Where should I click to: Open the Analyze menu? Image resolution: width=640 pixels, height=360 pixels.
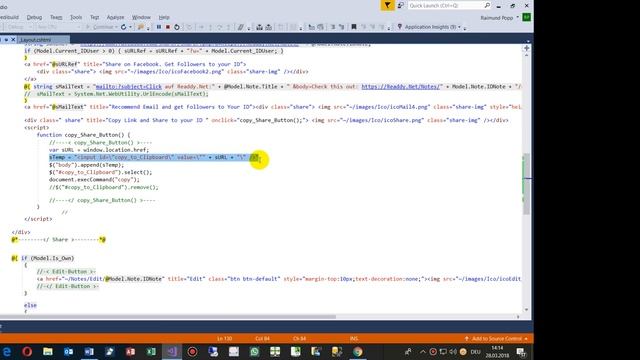click(115, 17)
